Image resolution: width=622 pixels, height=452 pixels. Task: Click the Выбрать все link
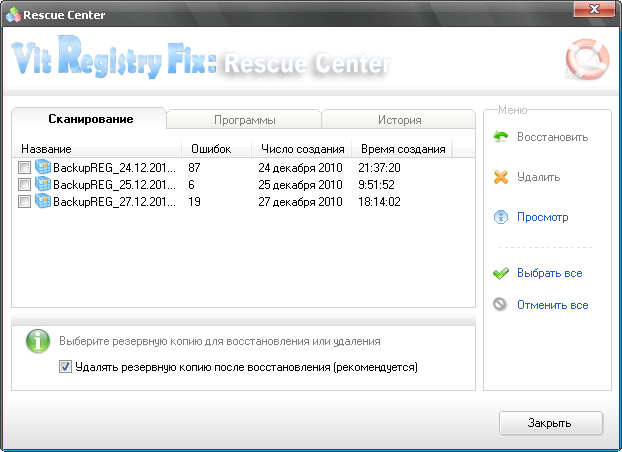click(x=549, y=273)
